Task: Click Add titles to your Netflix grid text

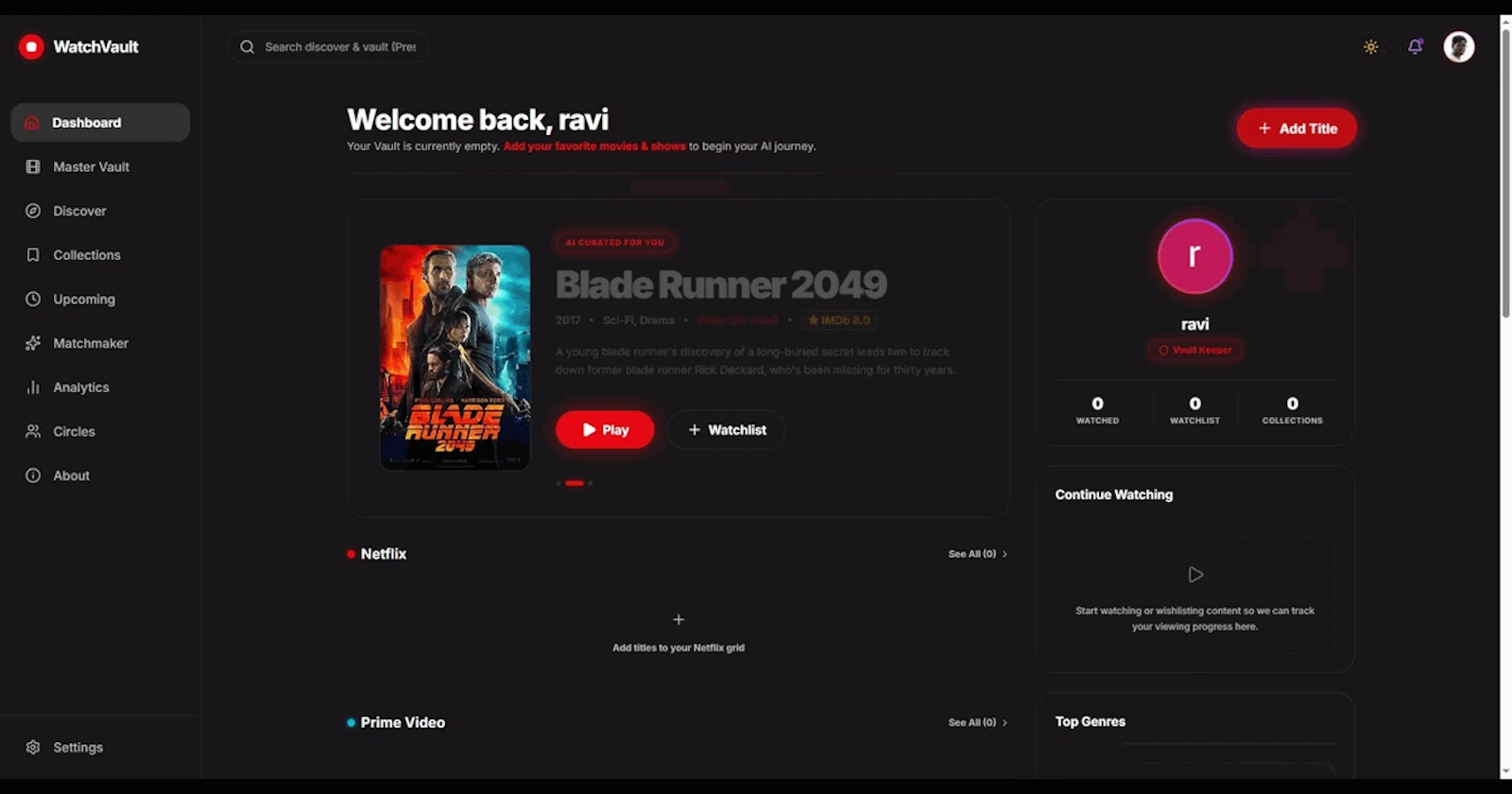Action: (679, 647)
